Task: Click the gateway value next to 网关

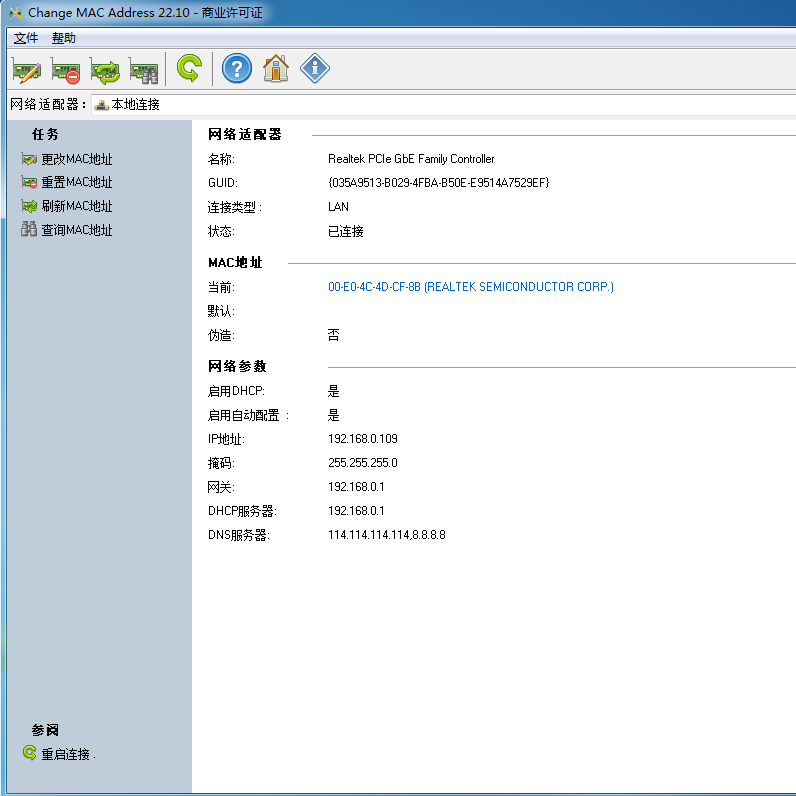Action: (x=356, y=487)
